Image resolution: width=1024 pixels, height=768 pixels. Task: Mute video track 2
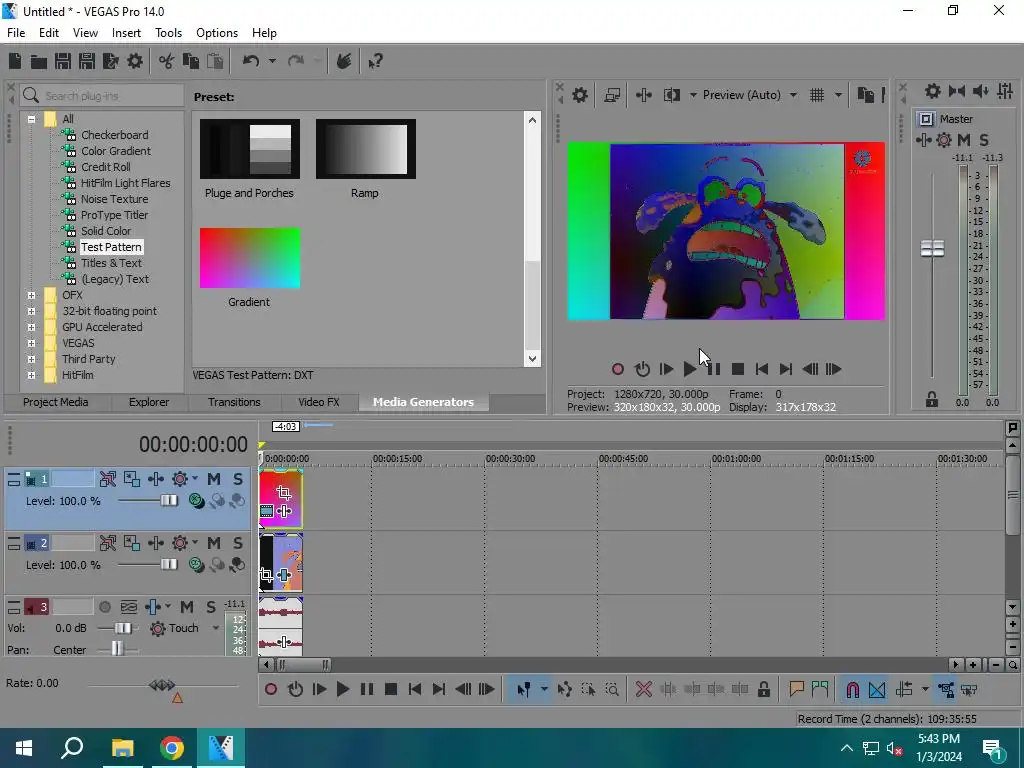pos(214,543)
